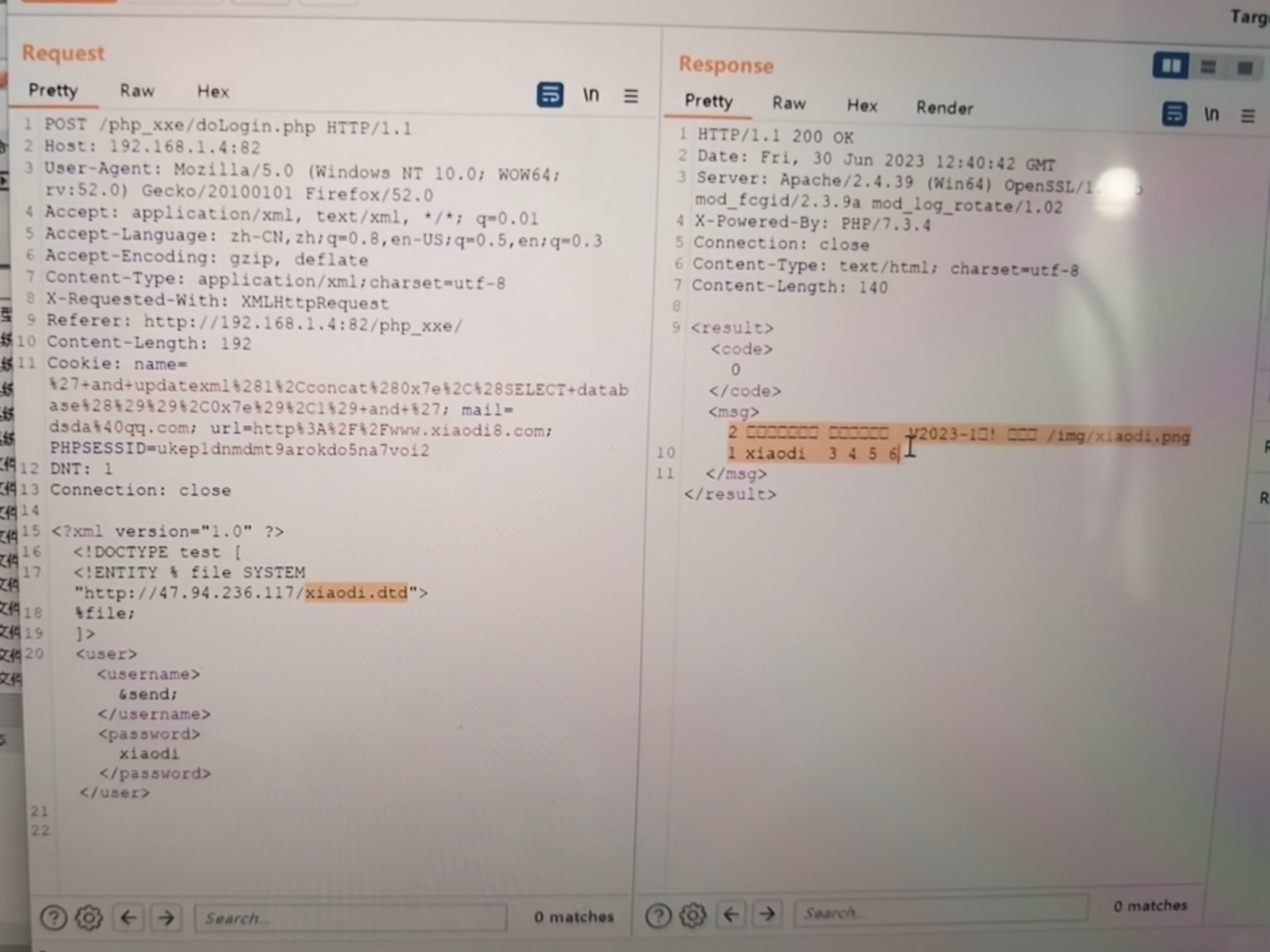Toggle word wrap icon in Response panel
This screenshot has width=1270, height=952.
pyautogui.click(x=1174, y=114)
